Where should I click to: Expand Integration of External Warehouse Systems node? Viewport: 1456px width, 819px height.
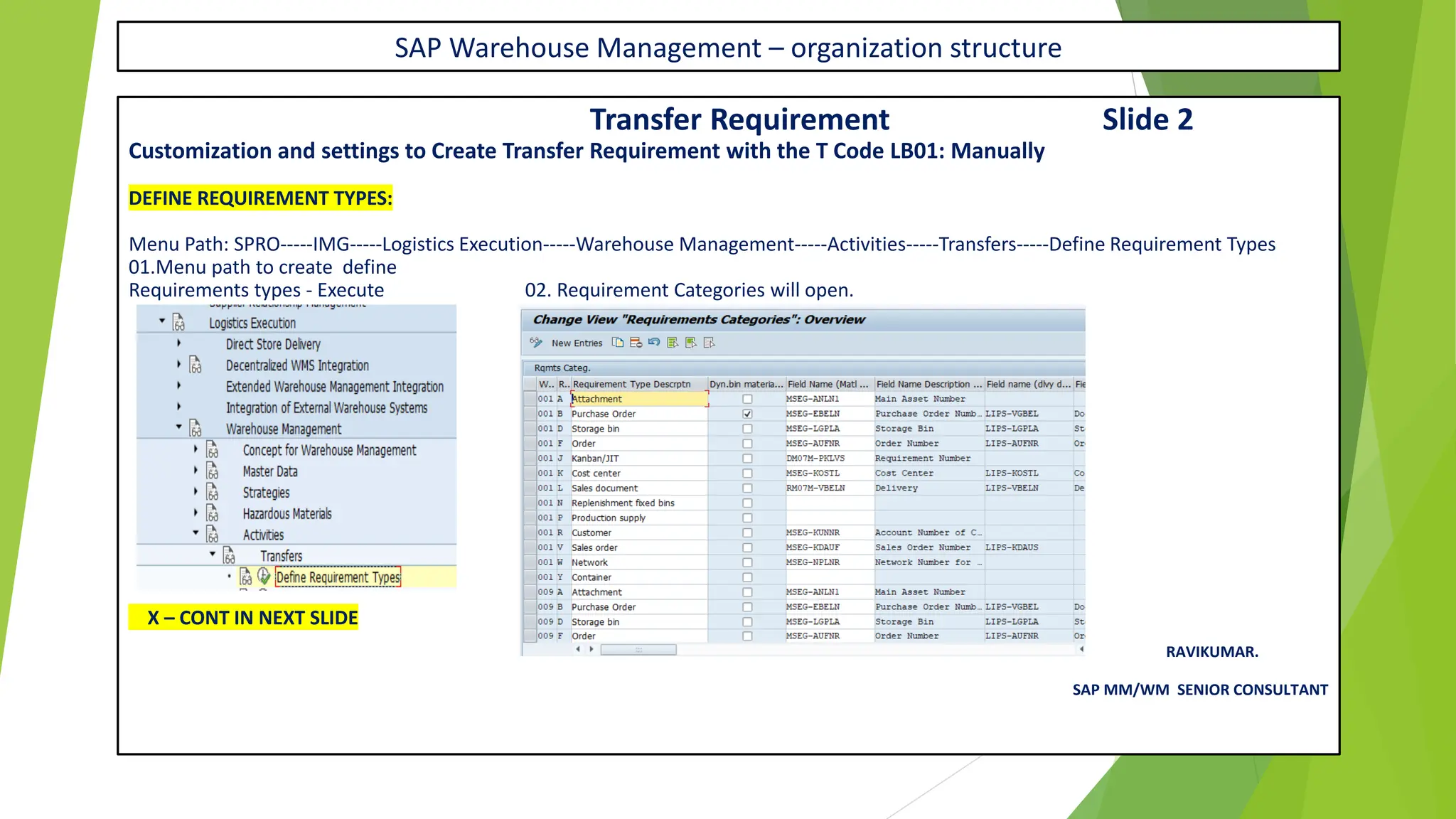[x=178, y=407]
